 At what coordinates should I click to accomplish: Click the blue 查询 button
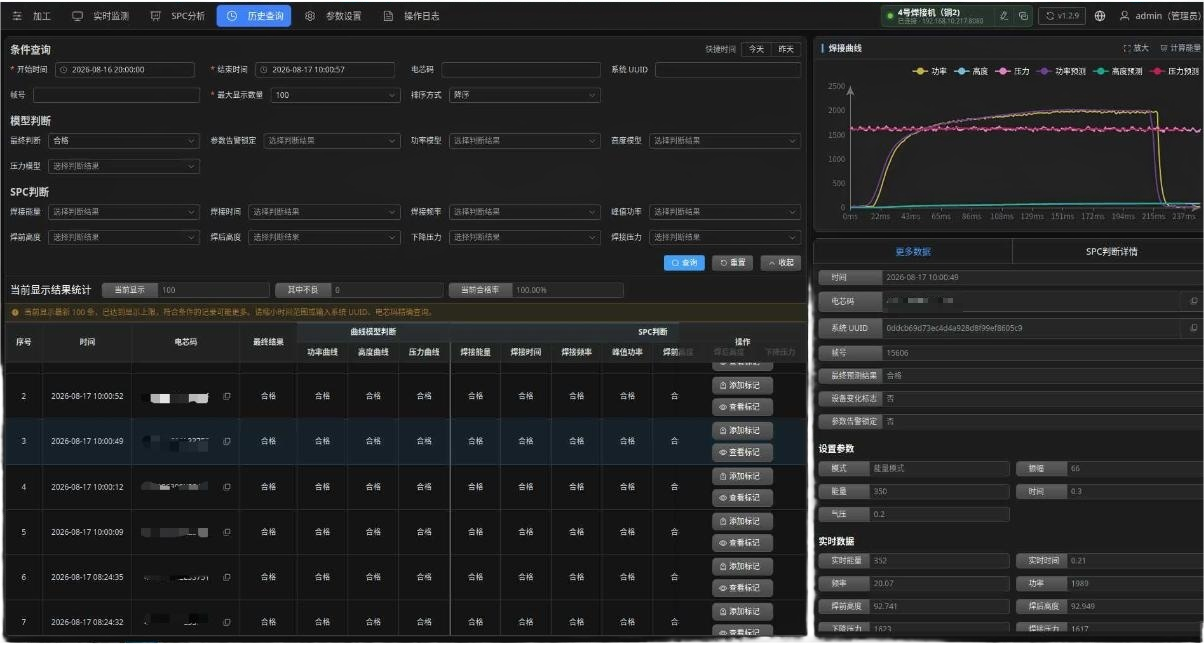click(684, 263)
